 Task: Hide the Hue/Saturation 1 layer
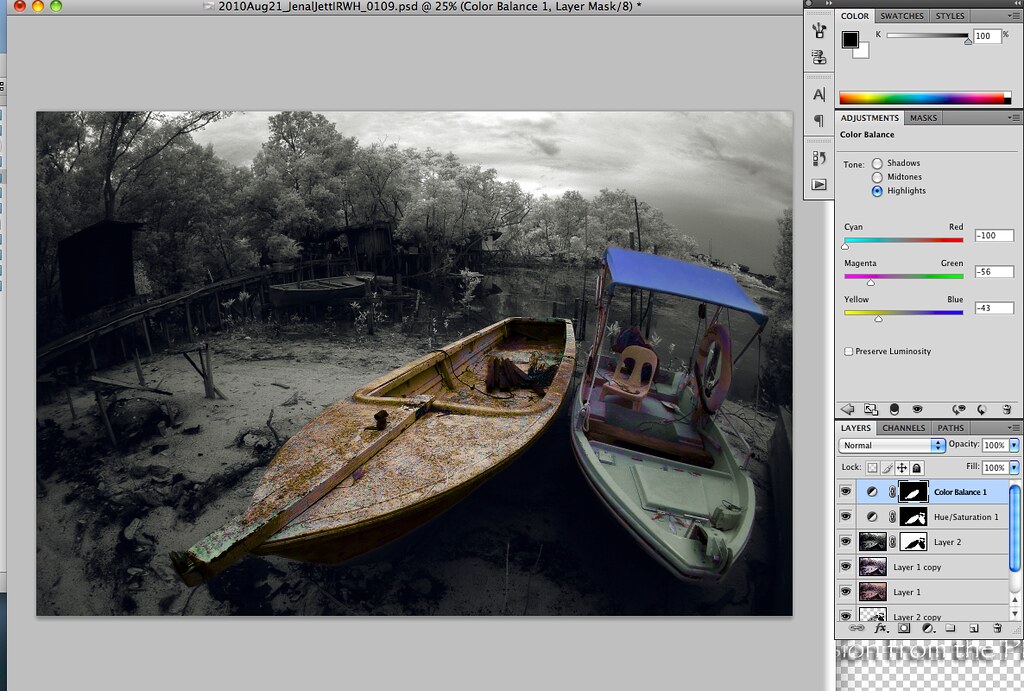click(x=846, y=516)
